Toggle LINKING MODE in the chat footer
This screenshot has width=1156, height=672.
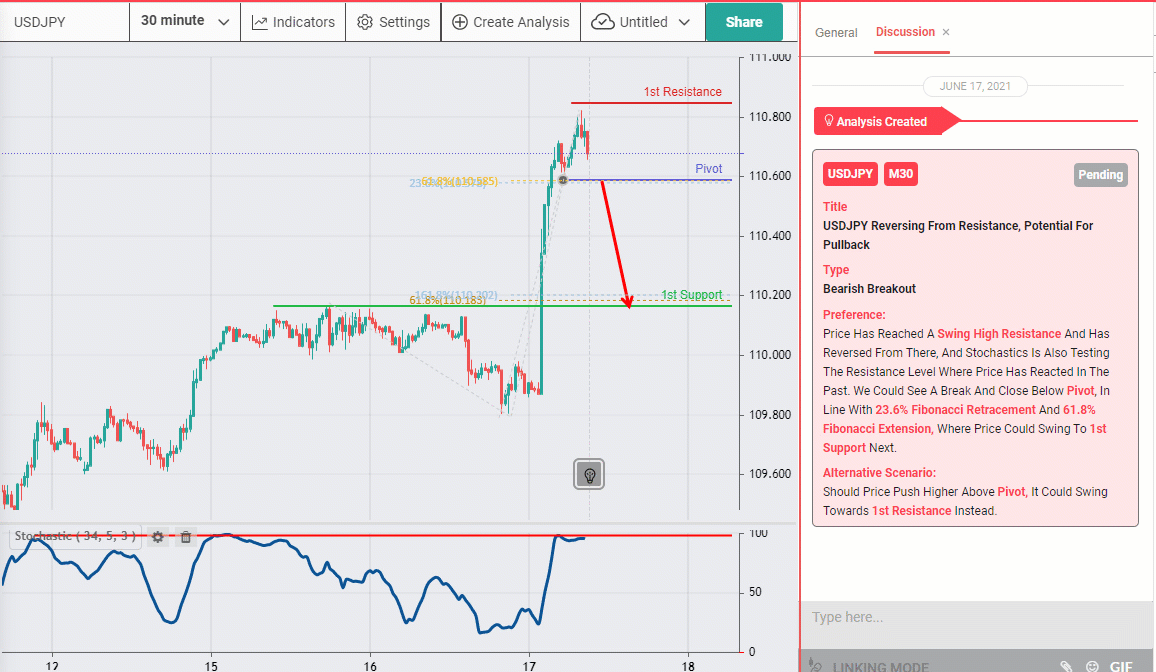[x=880, y=666]
